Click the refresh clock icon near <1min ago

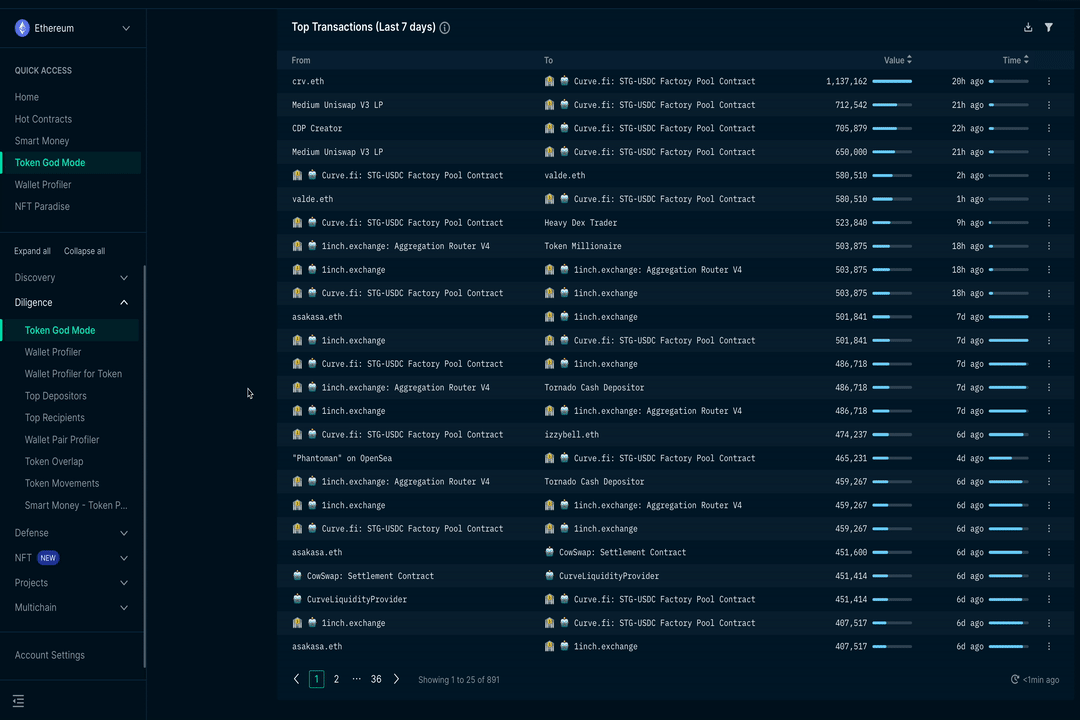[x=1015, y=679]
